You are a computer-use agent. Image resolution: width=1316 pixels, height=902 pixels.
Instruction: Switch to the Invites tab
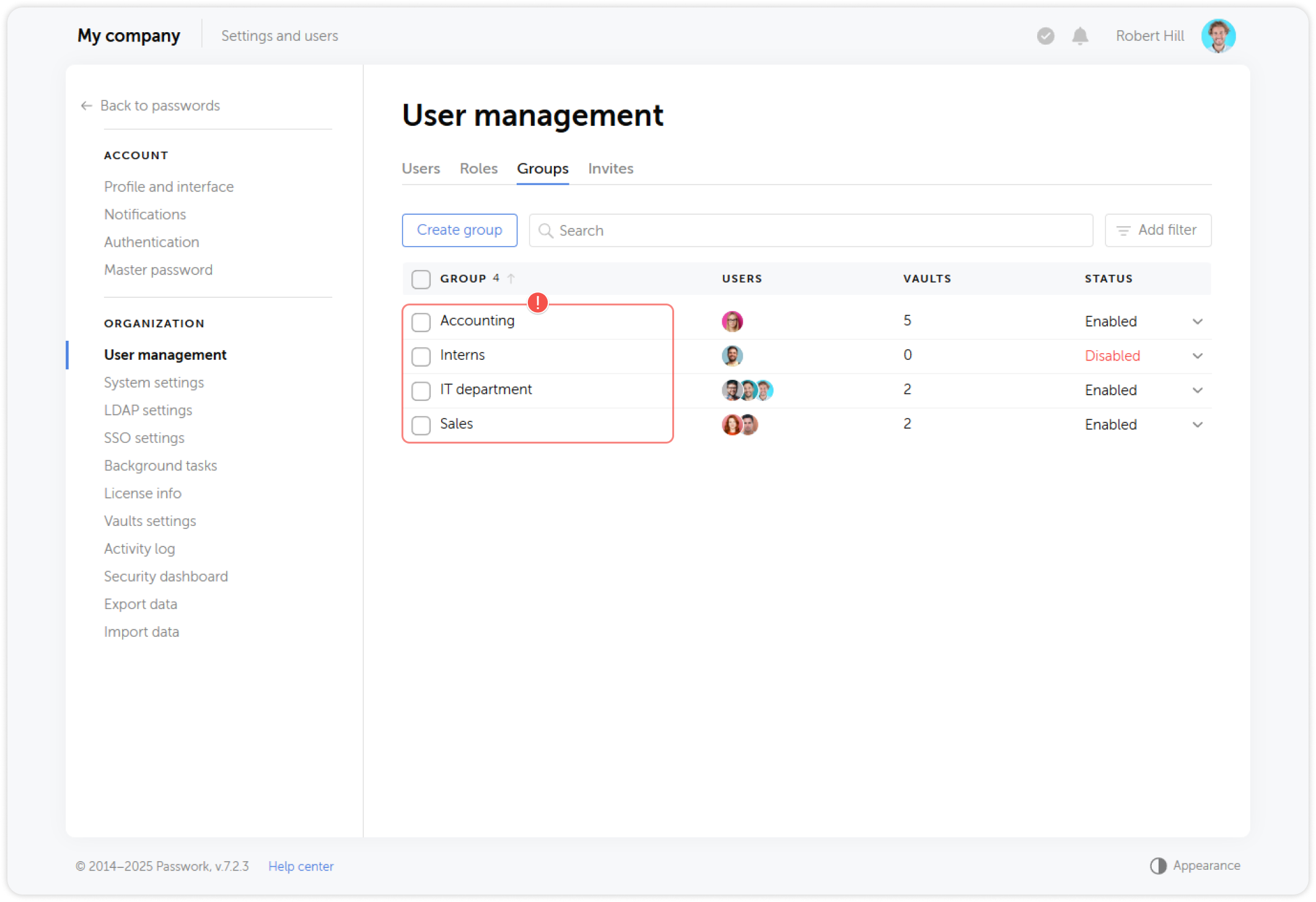(610, 169)
